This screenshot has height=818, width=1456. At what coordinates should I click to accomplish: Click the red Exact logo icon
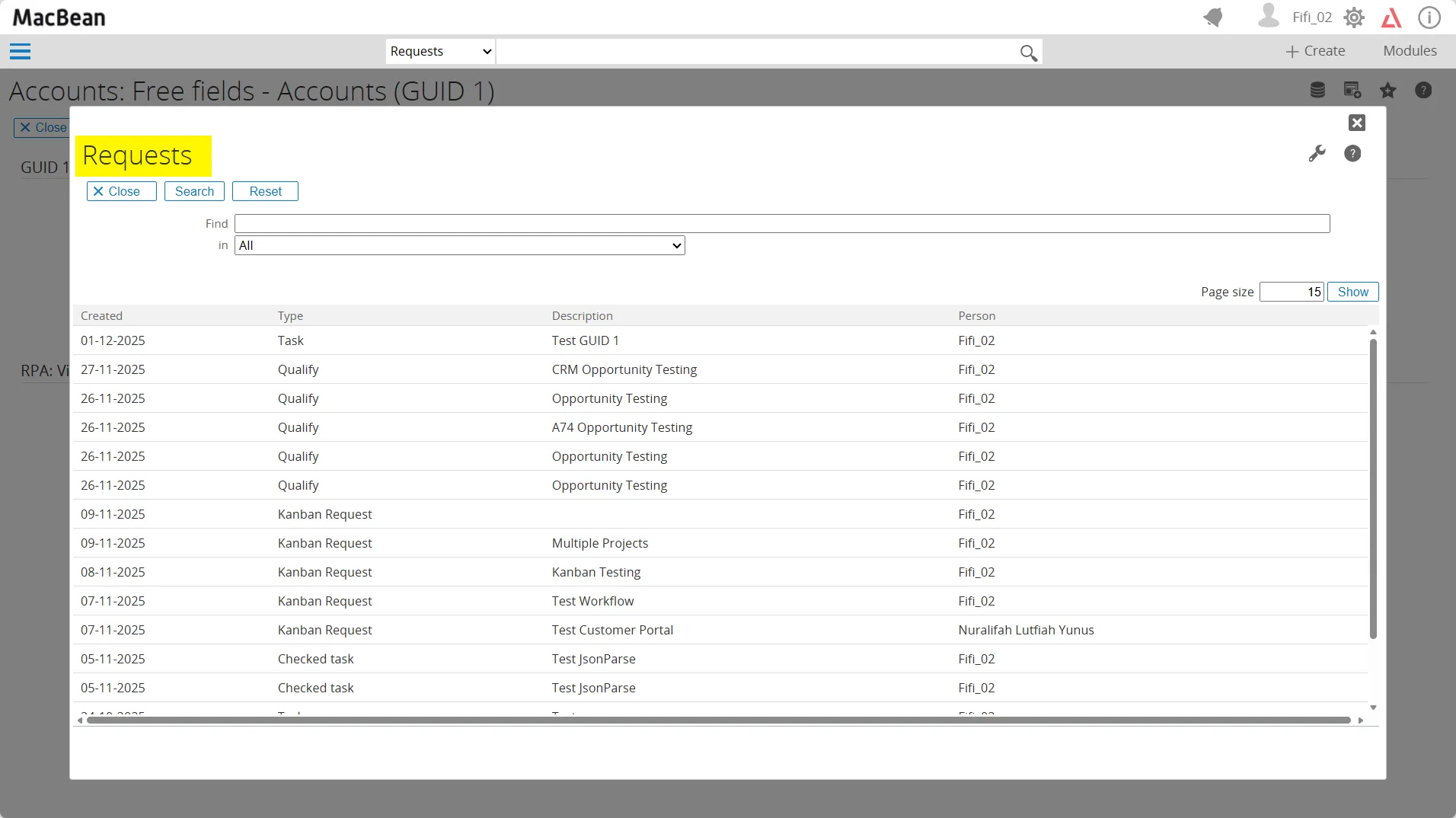[x=1391, y=18]
